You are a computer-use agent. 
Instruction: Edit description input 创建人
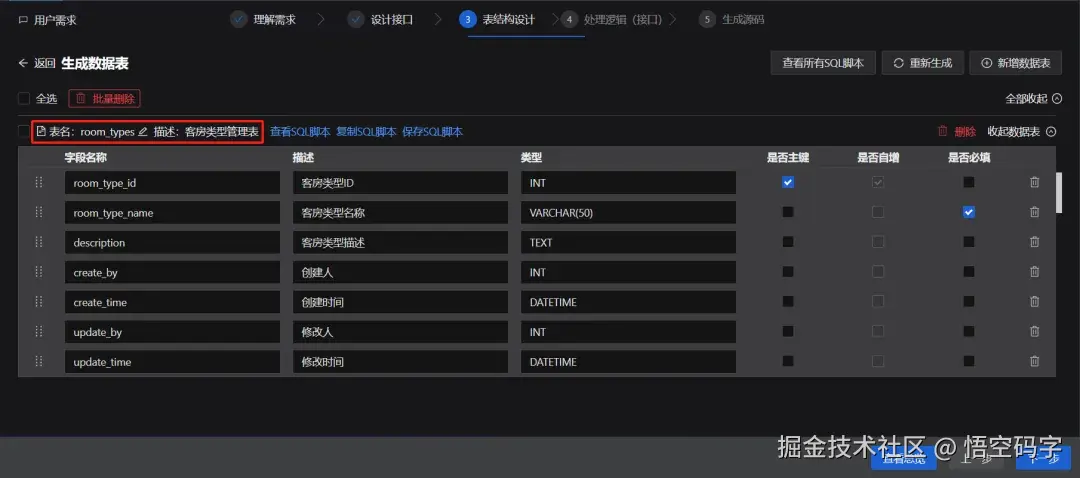coord(400,272)
